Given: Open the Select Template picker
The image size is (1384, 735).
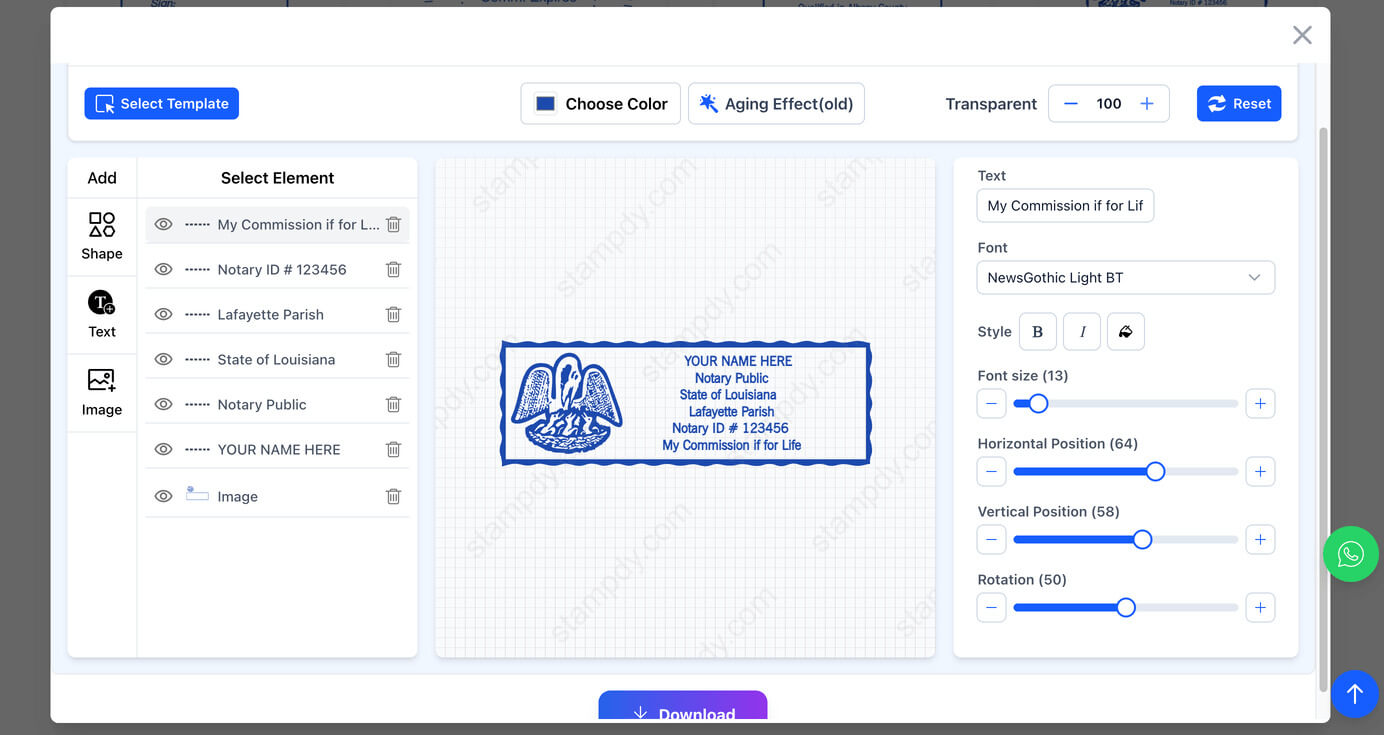Looking at the screenshot, I should (161, 103).
